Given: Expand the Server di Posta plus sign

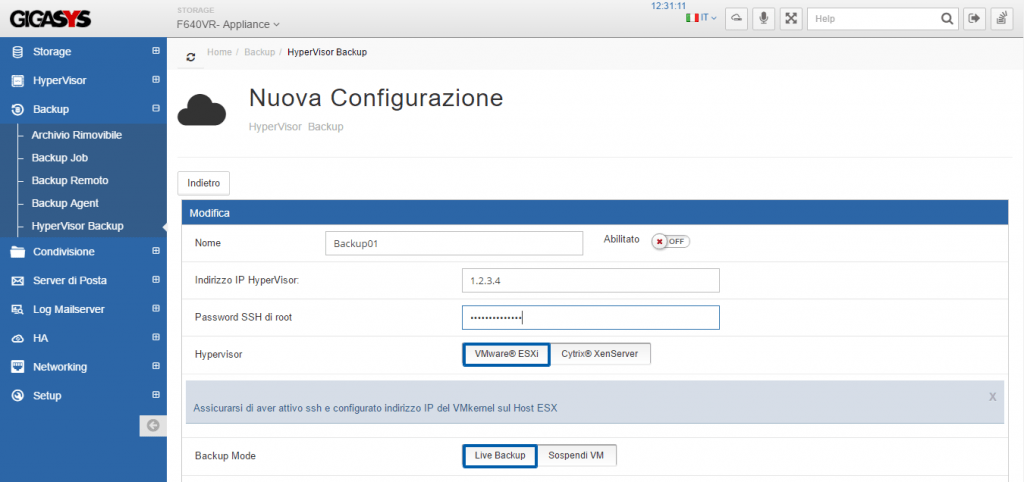Looking at the screenshot, I should (x=155, y=280).
